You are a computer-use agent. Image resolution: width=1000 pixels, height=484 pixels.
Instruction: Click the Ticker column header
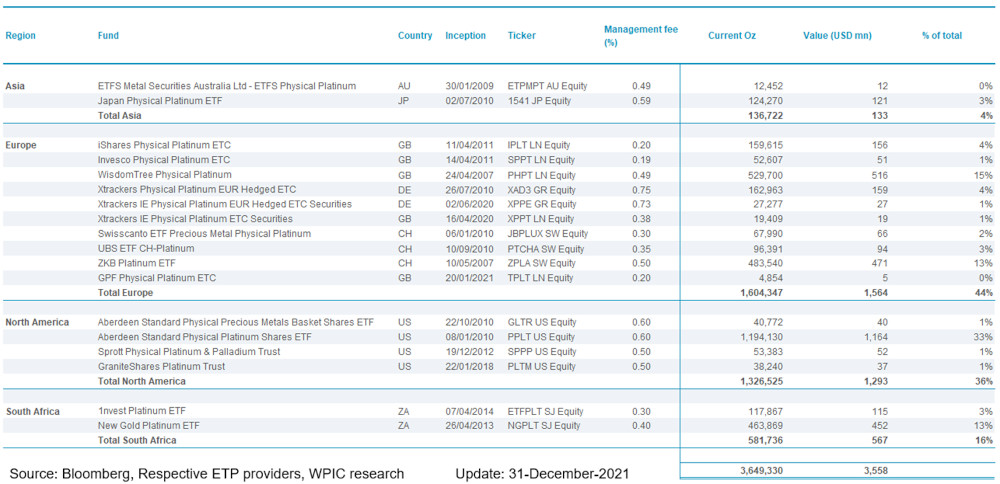(x=522, y=36)
